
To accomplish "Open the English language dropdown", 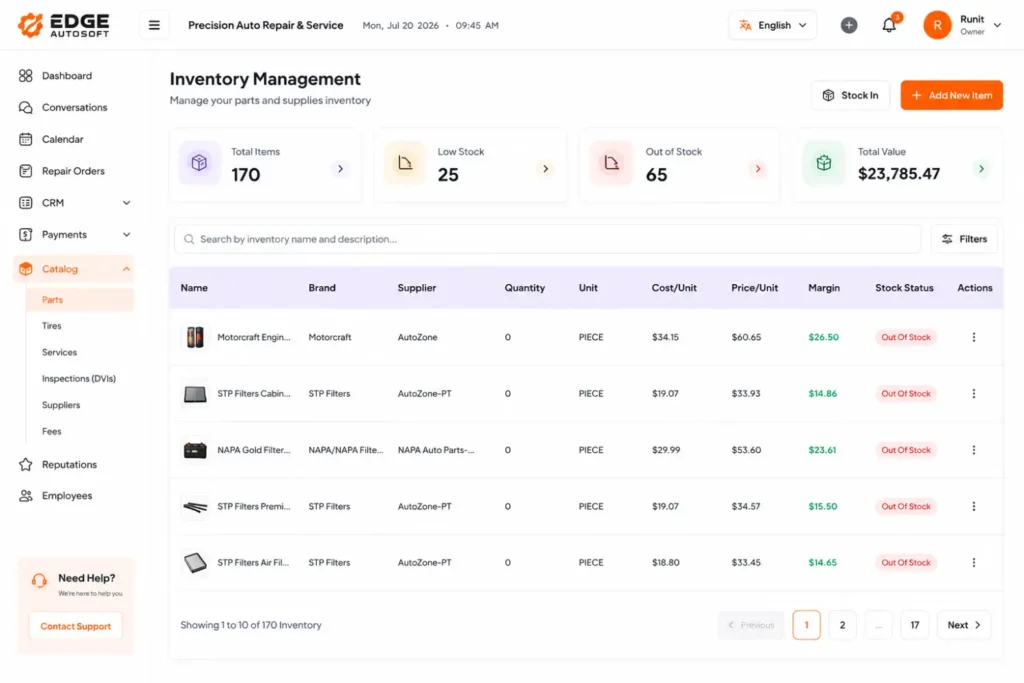I will point(773,25).
